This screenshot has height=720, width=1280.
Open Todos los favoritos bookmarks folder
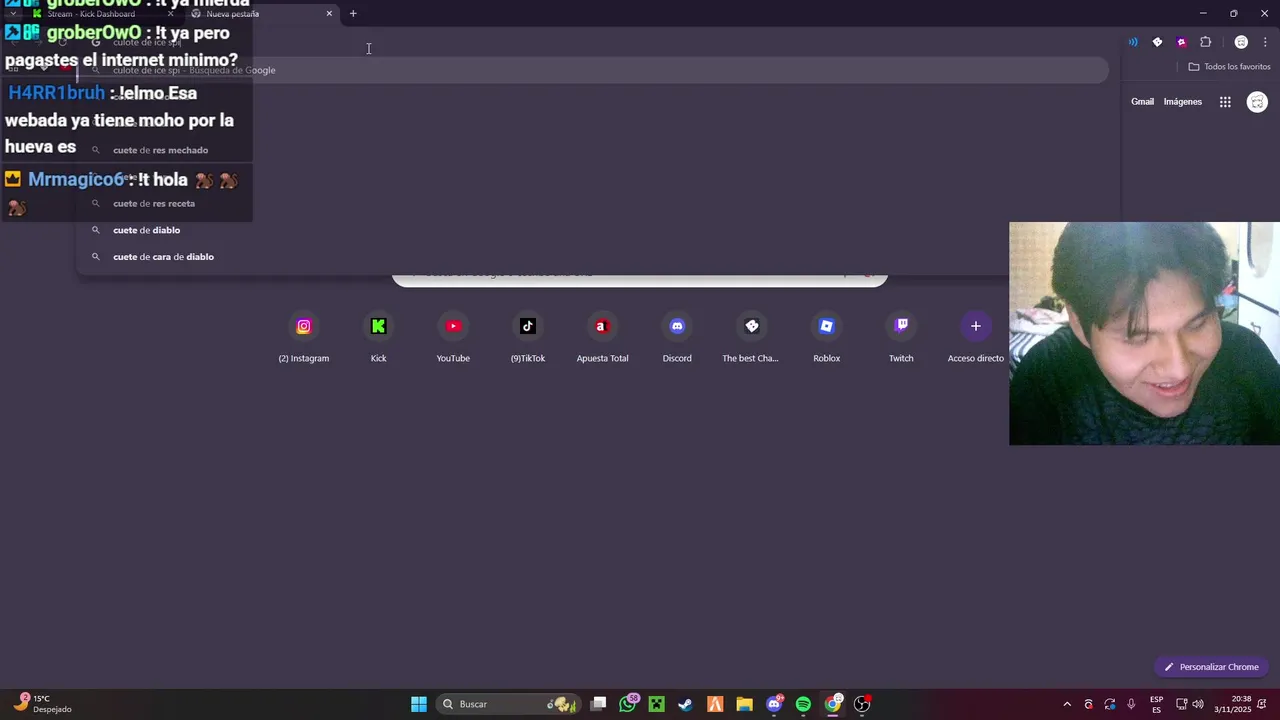pos(1230,67)
